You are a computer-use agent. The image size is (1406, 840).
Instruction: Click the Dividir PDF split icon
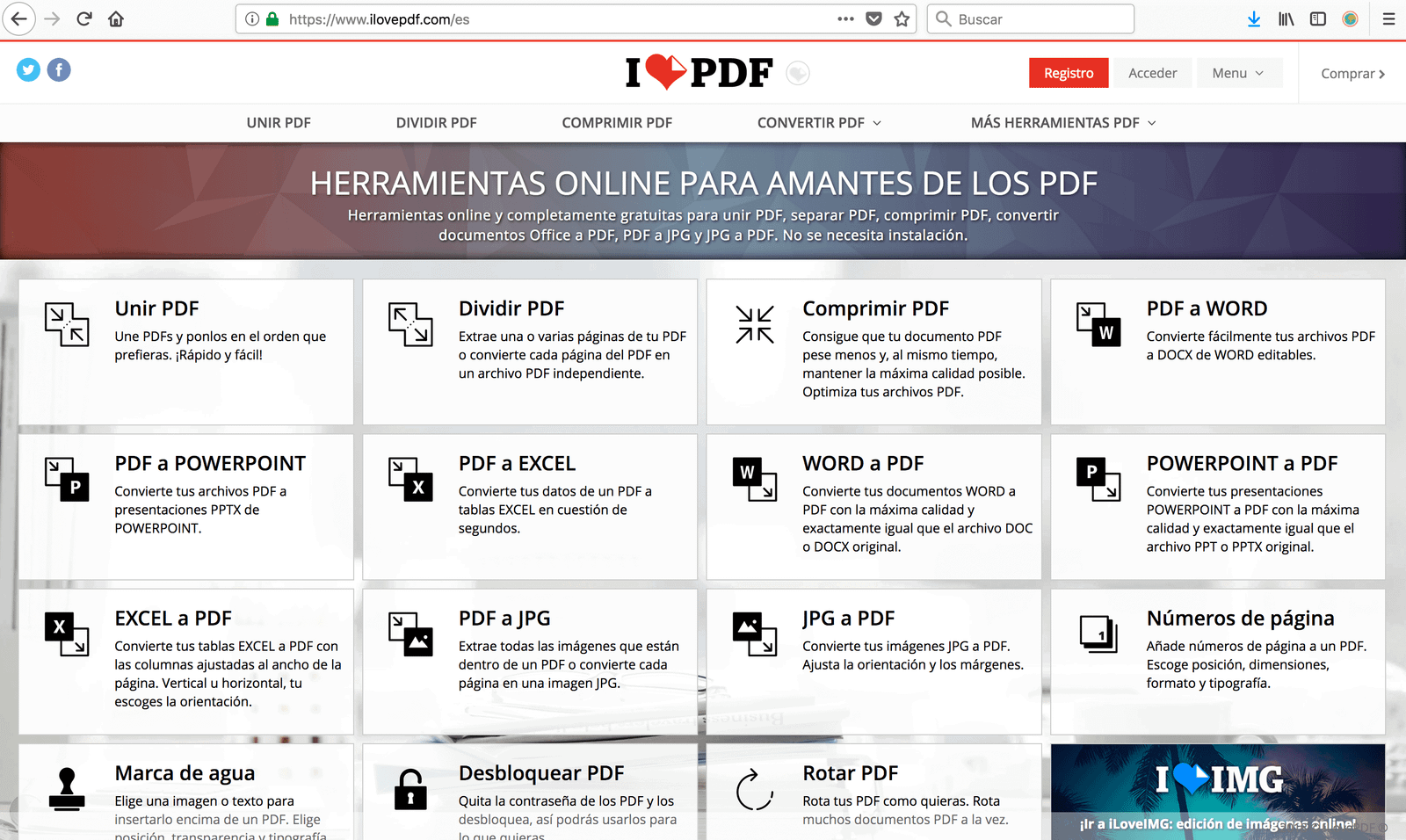[x=410, y=324]
